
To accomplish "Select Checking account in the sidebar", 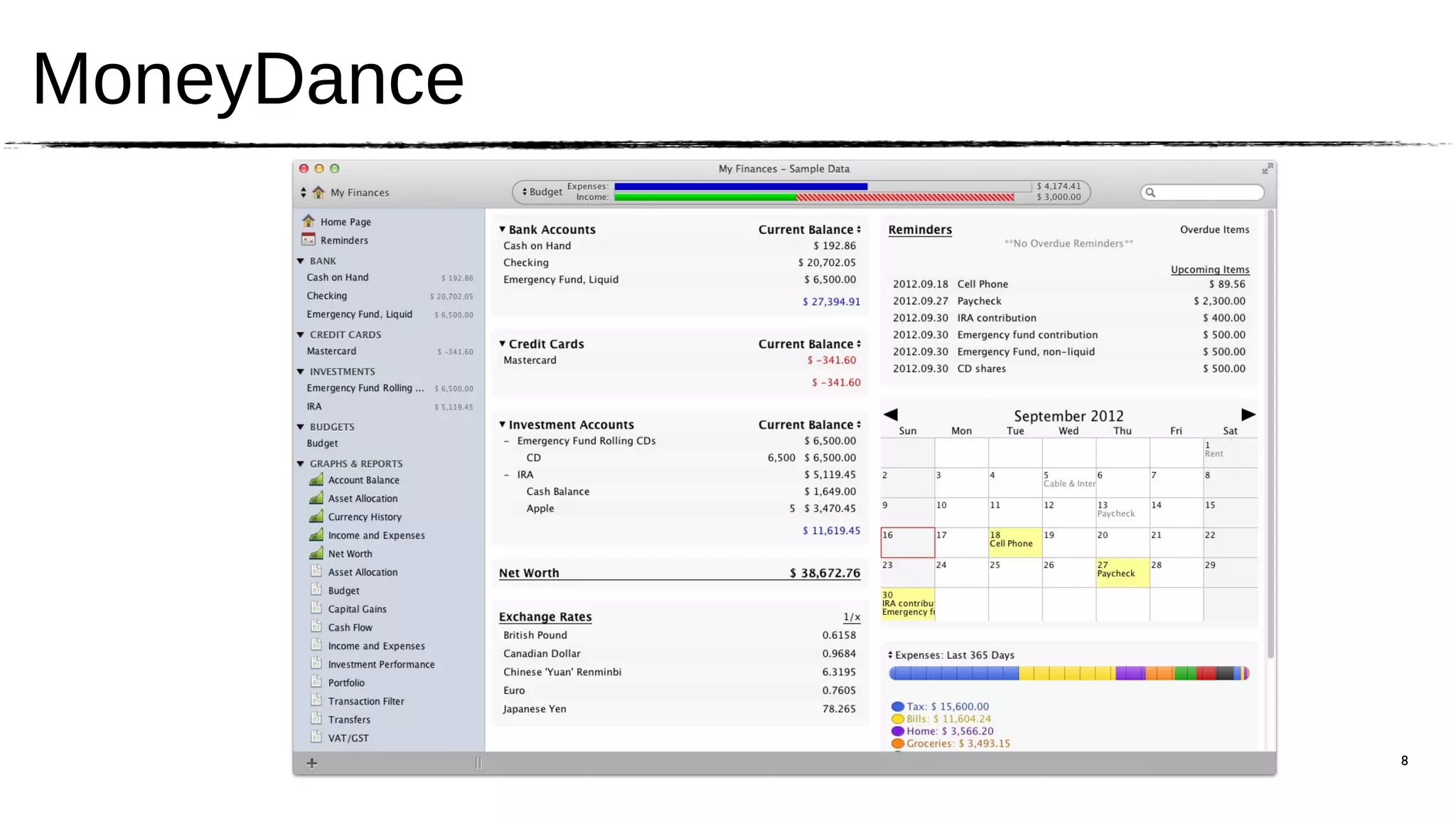I will (x=327, y=296).
